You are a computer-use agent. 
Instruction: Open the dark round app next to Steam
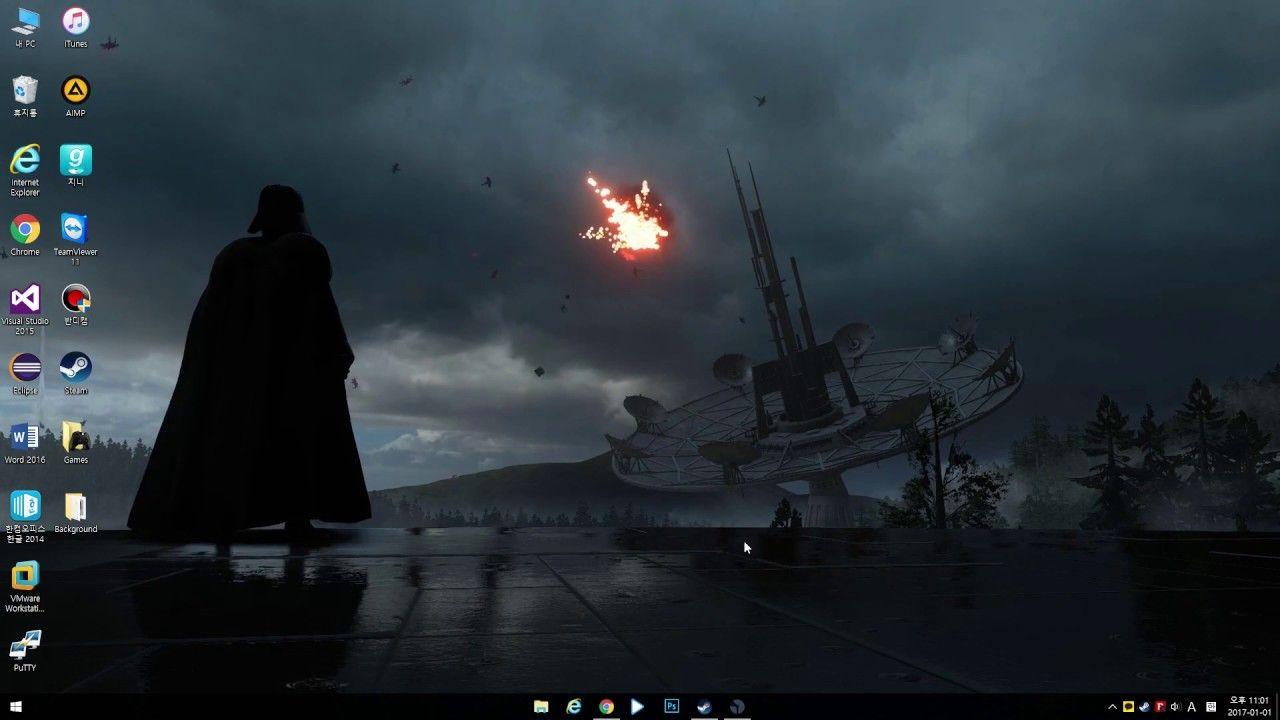pyautogui.click(x=737, y=706)
